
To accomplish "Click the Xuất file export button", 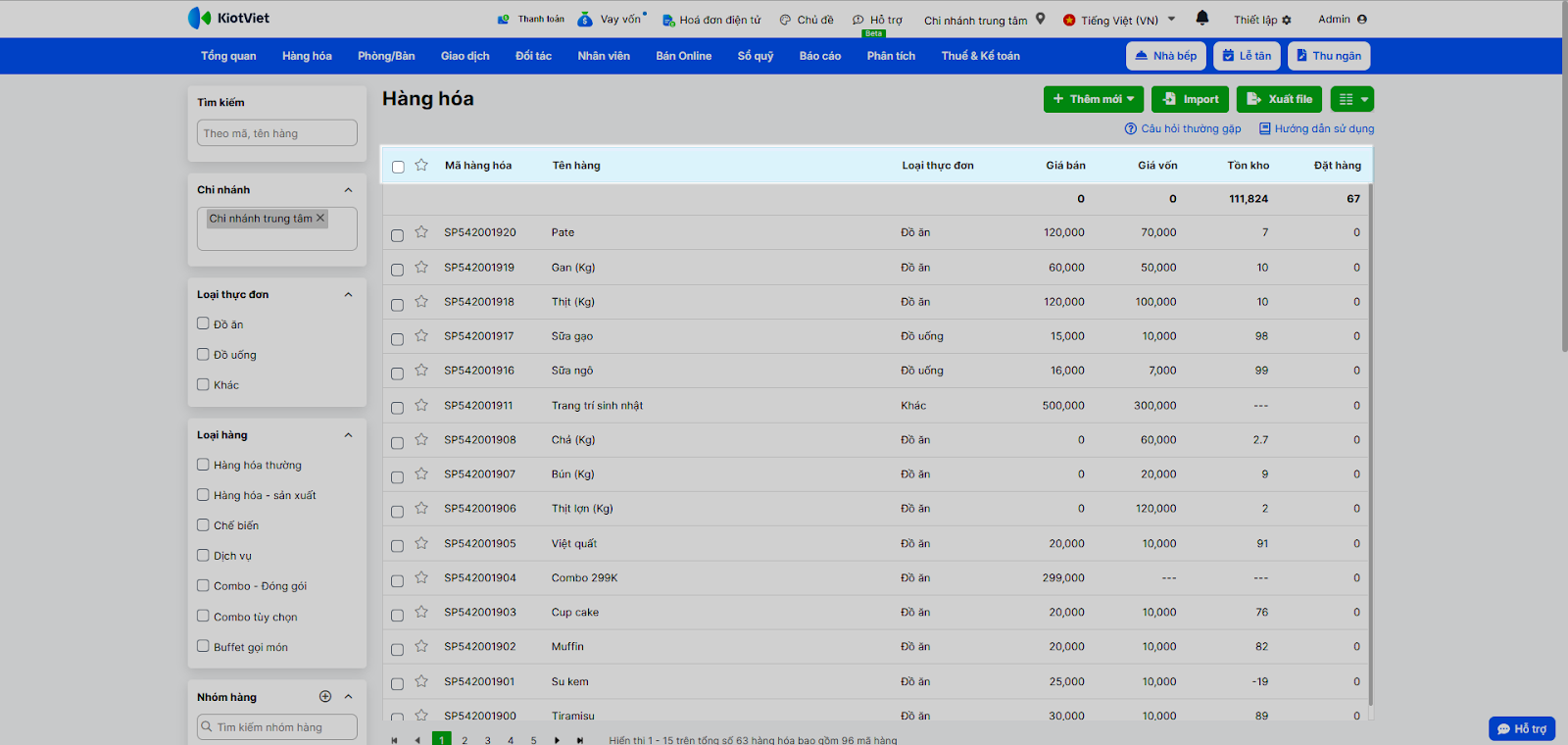I will click(1280, 99).
